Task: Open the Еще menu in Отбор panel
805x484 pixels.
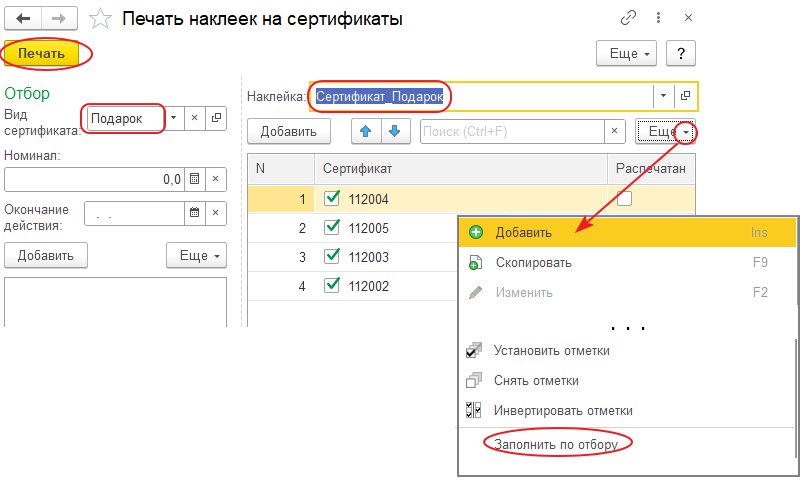Action: (x=197, y=256)
